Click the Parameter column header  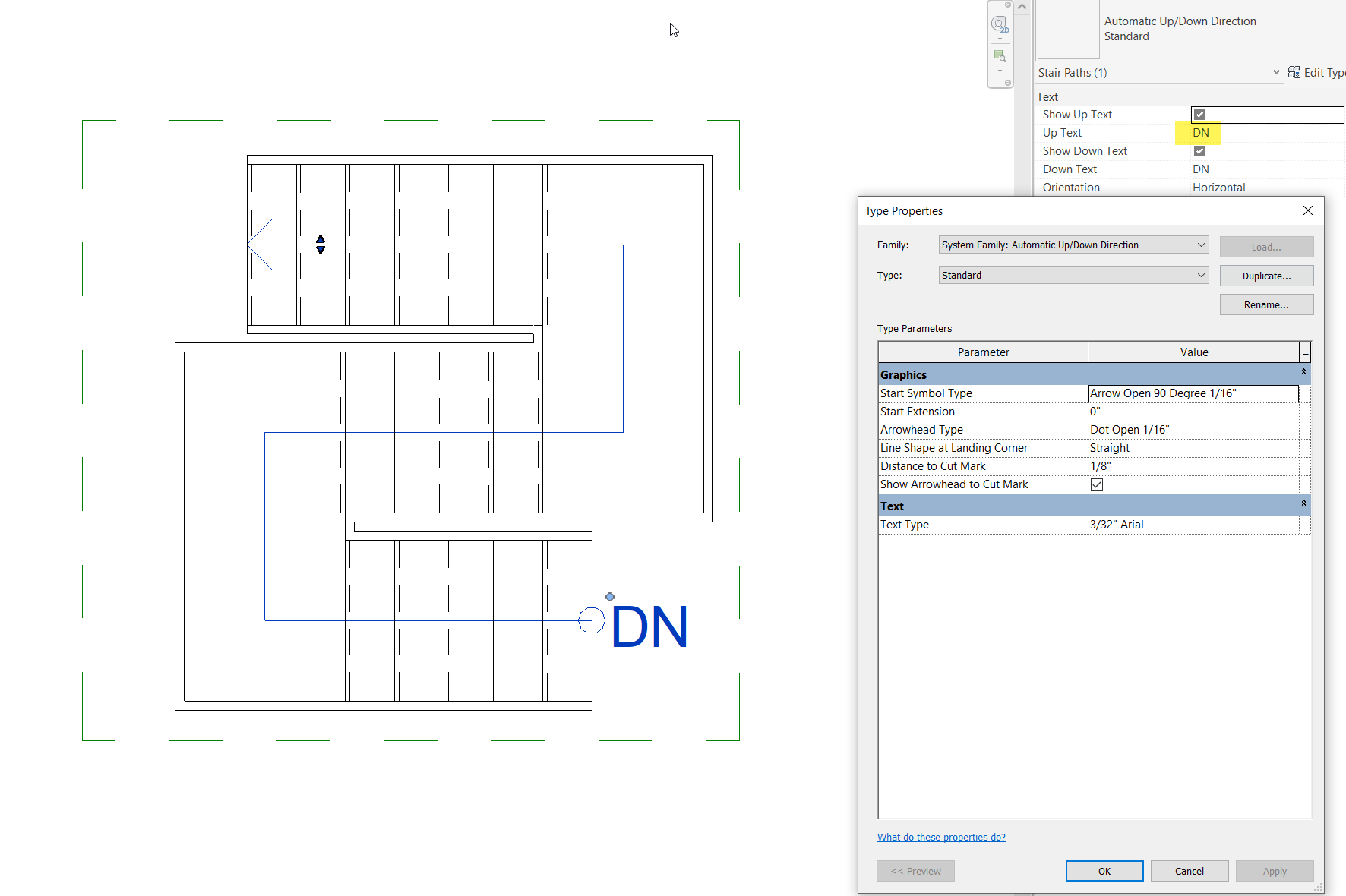(983, 352)
